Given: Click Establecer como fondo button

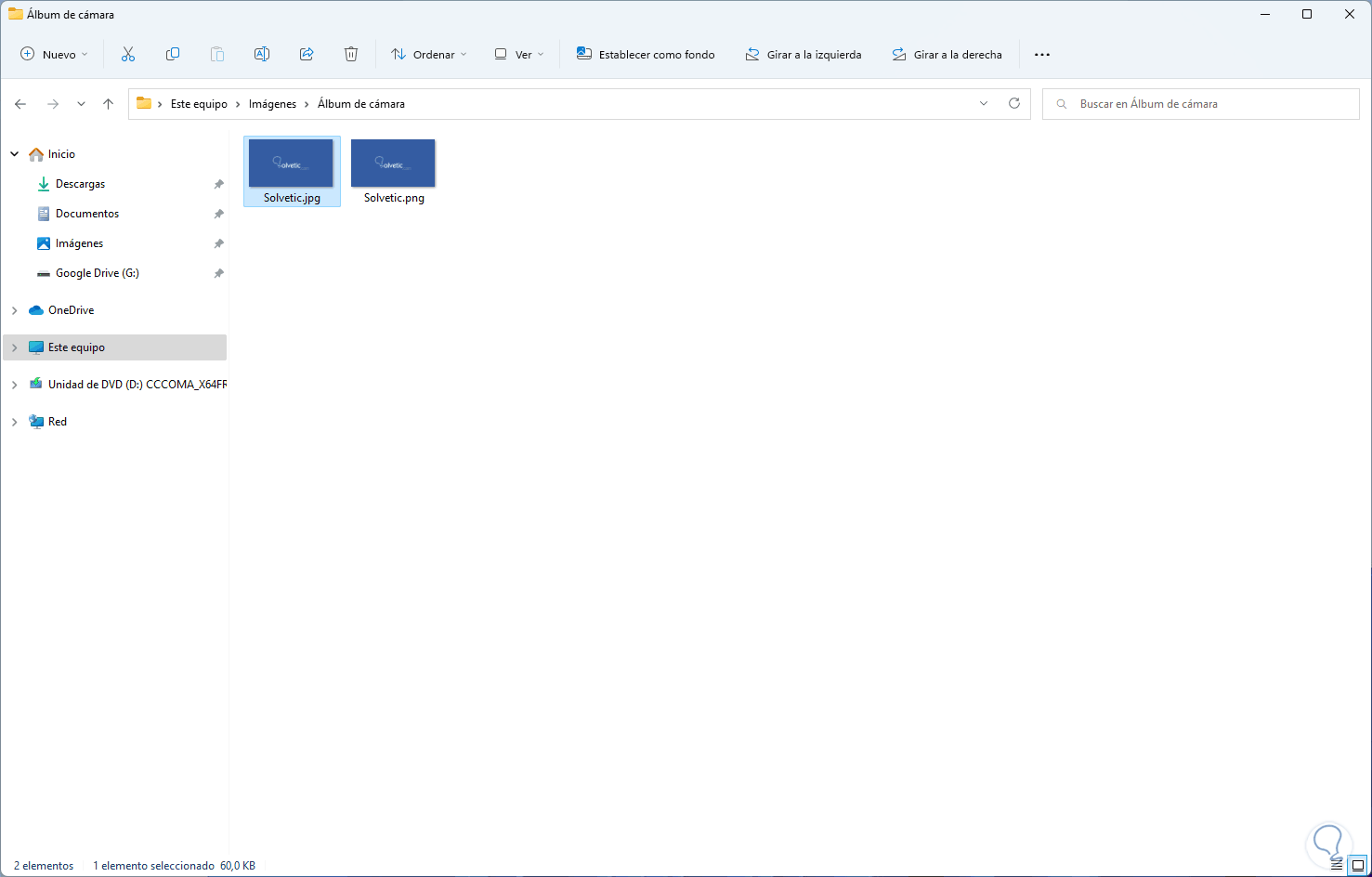Looking at the screenshot, I should (646, 55).
